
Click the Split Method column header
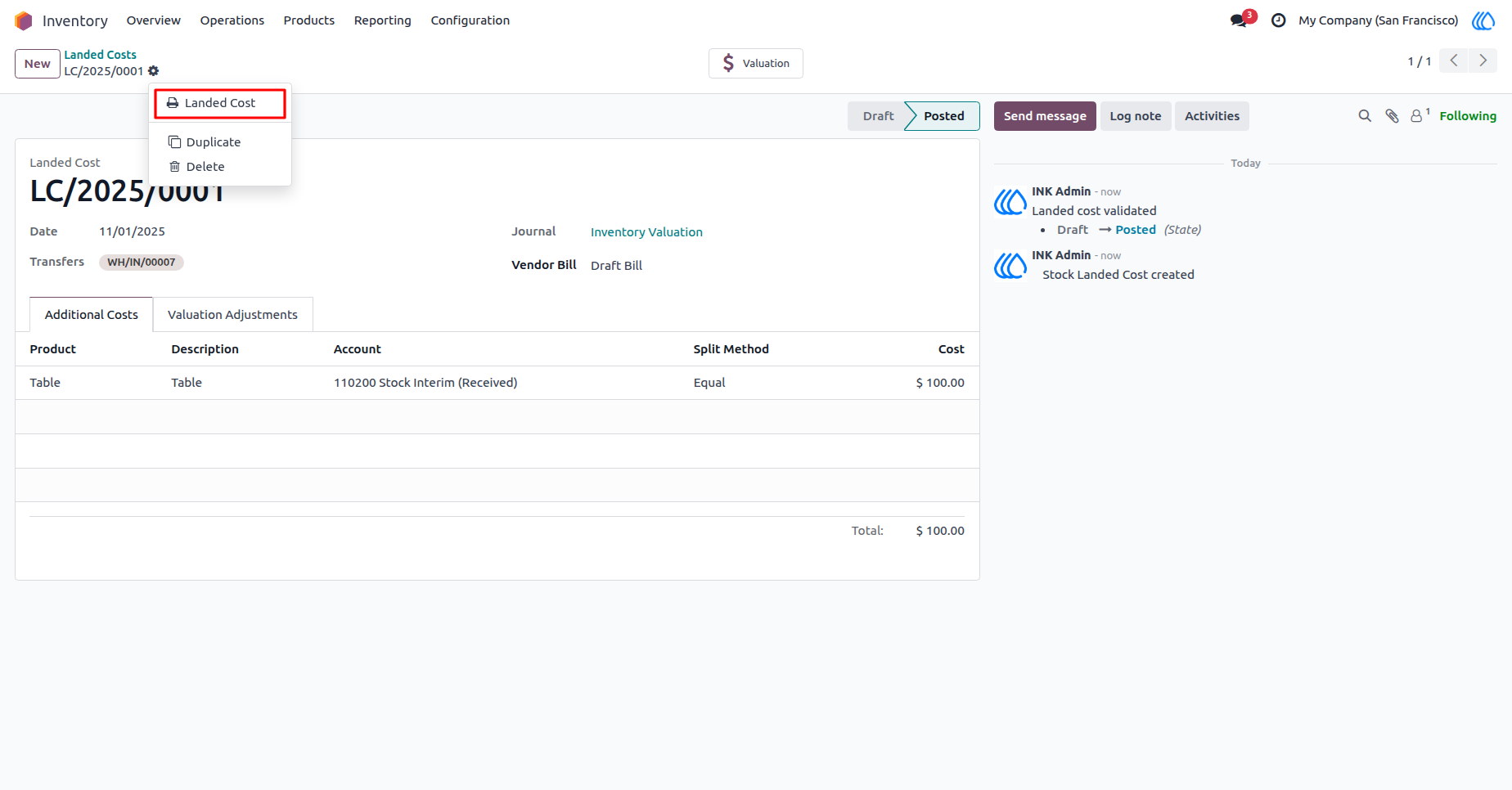click(x=731, y=349)
